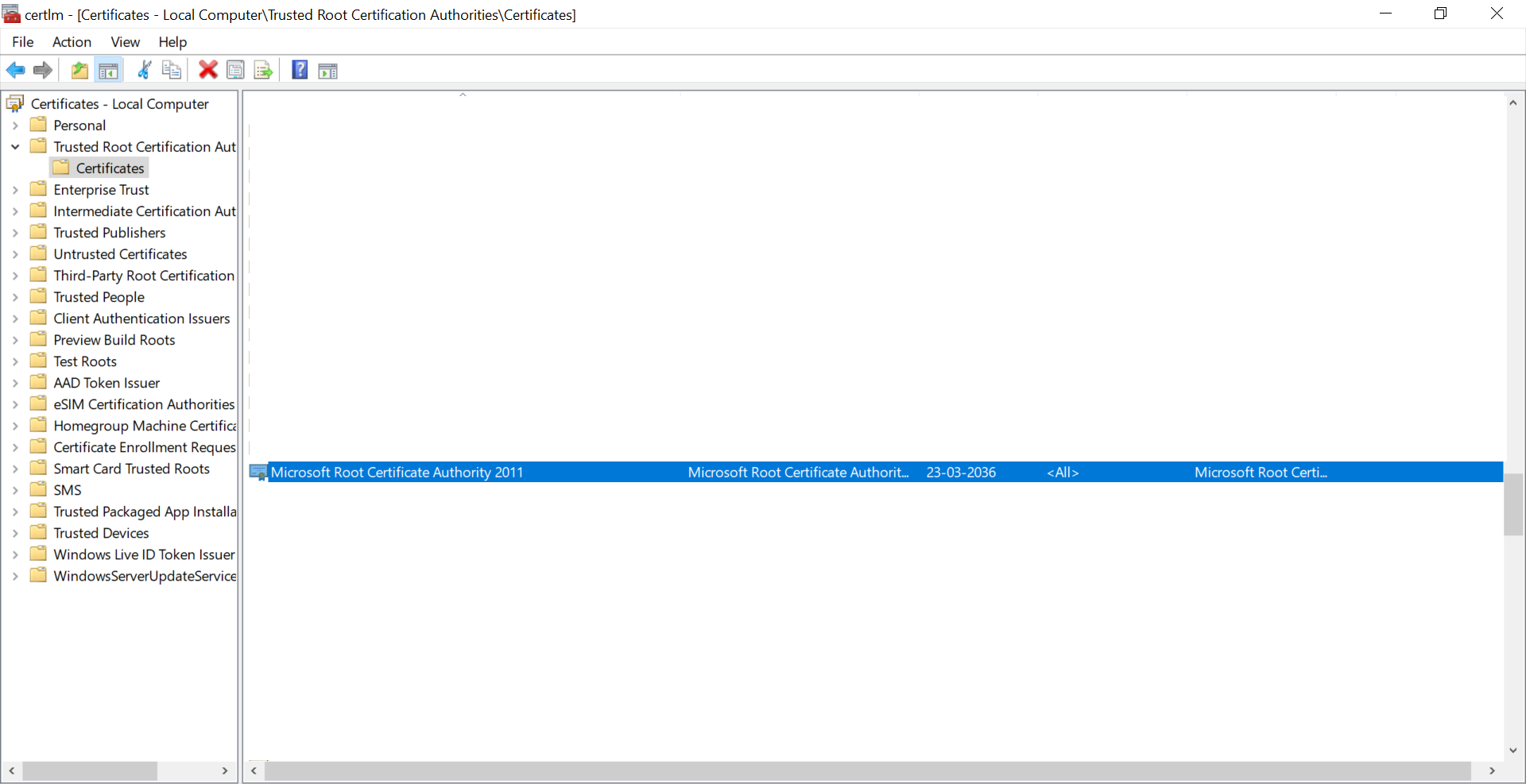
Task: Expand the Client Authentication Issuers node
Action: pyautogui.click(x=15, y=319)
